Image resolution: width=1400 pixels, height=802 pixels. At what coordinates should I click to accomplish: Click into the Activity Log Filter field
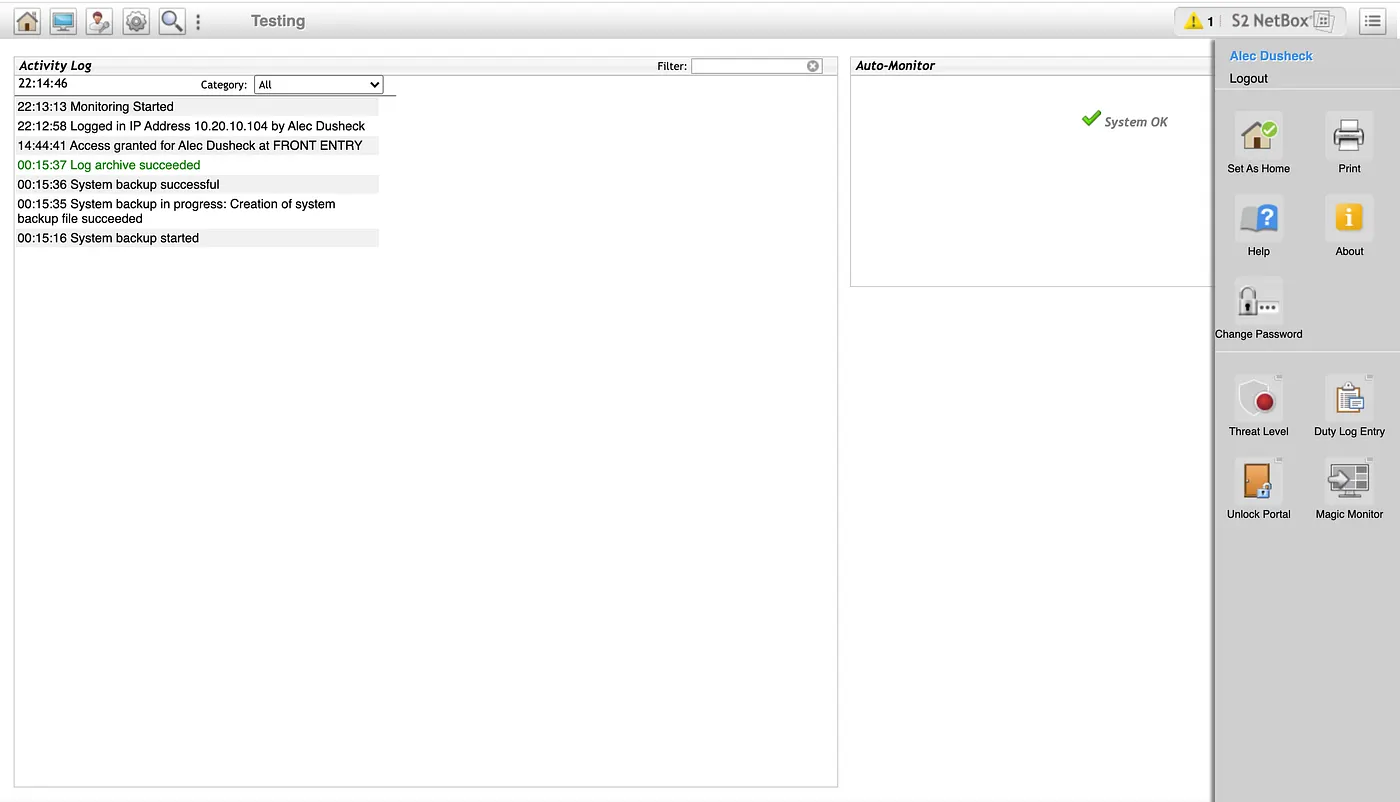point(748,66)
